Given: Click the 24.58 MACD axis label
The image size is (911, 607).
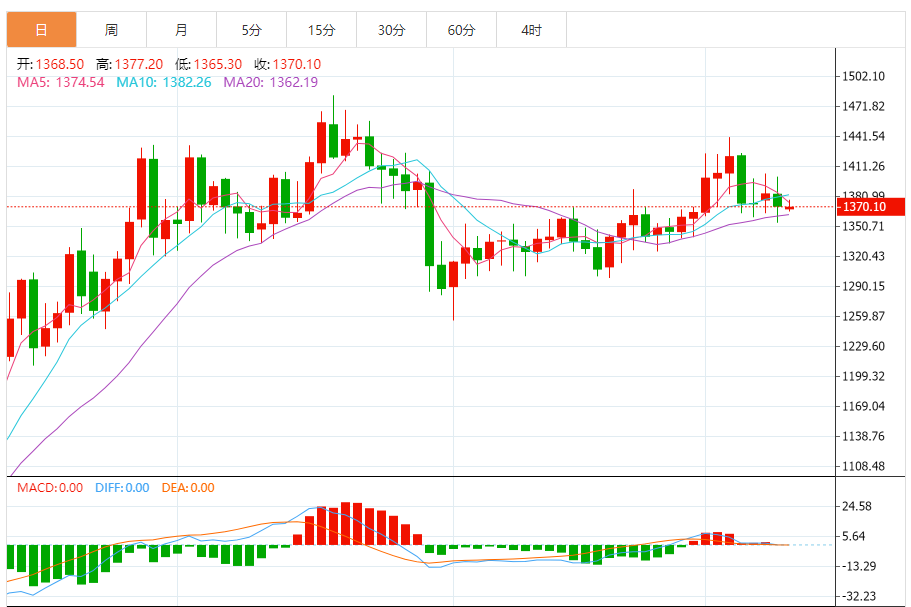Looking at the screenshot, I should click(857, 507).
